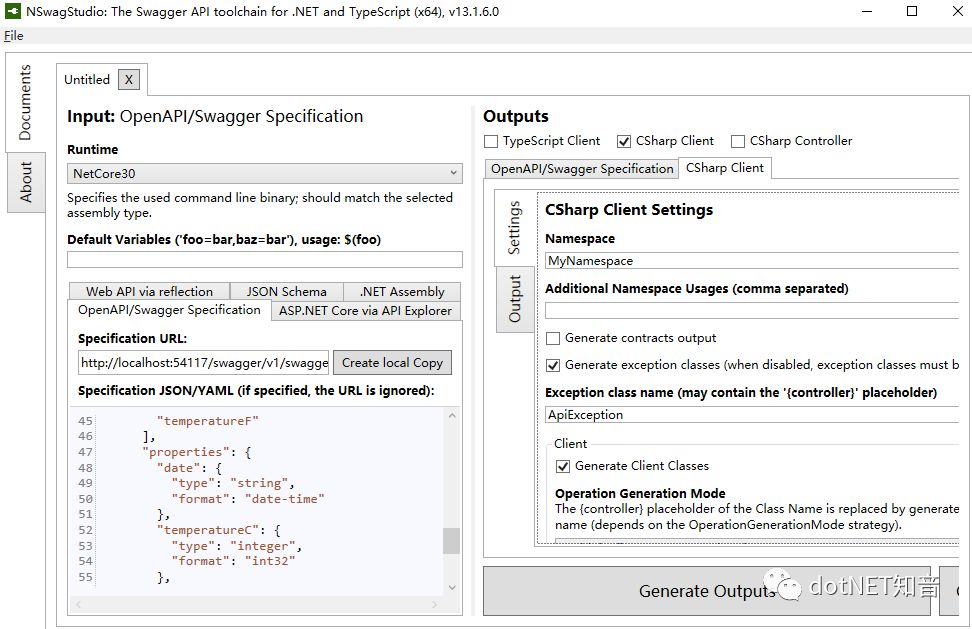This screenshot has width=972, height=629.
Task: Open the JSON Schema input tab
Action: pyautogui.click(x=286, y=291)
